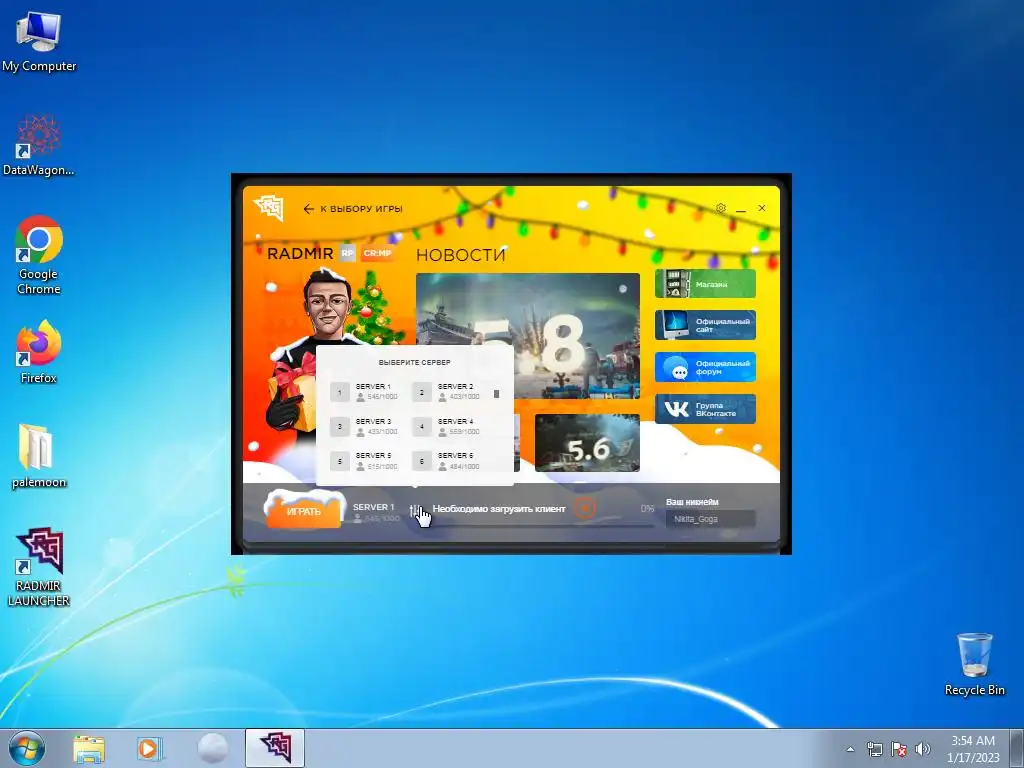Open Action Center flag tray icon
1024x768 pixels.
point(899,749)
